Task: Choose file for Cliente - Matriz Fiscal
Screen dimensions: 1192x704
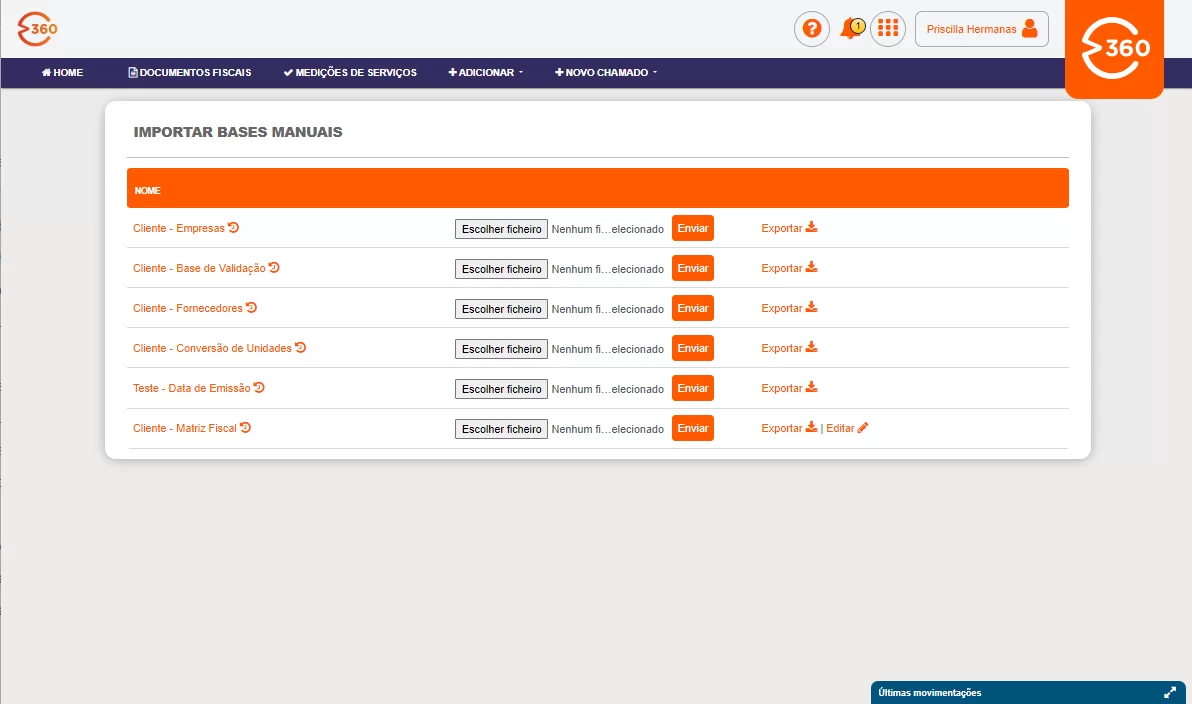Action: click(x=501, y=429)
